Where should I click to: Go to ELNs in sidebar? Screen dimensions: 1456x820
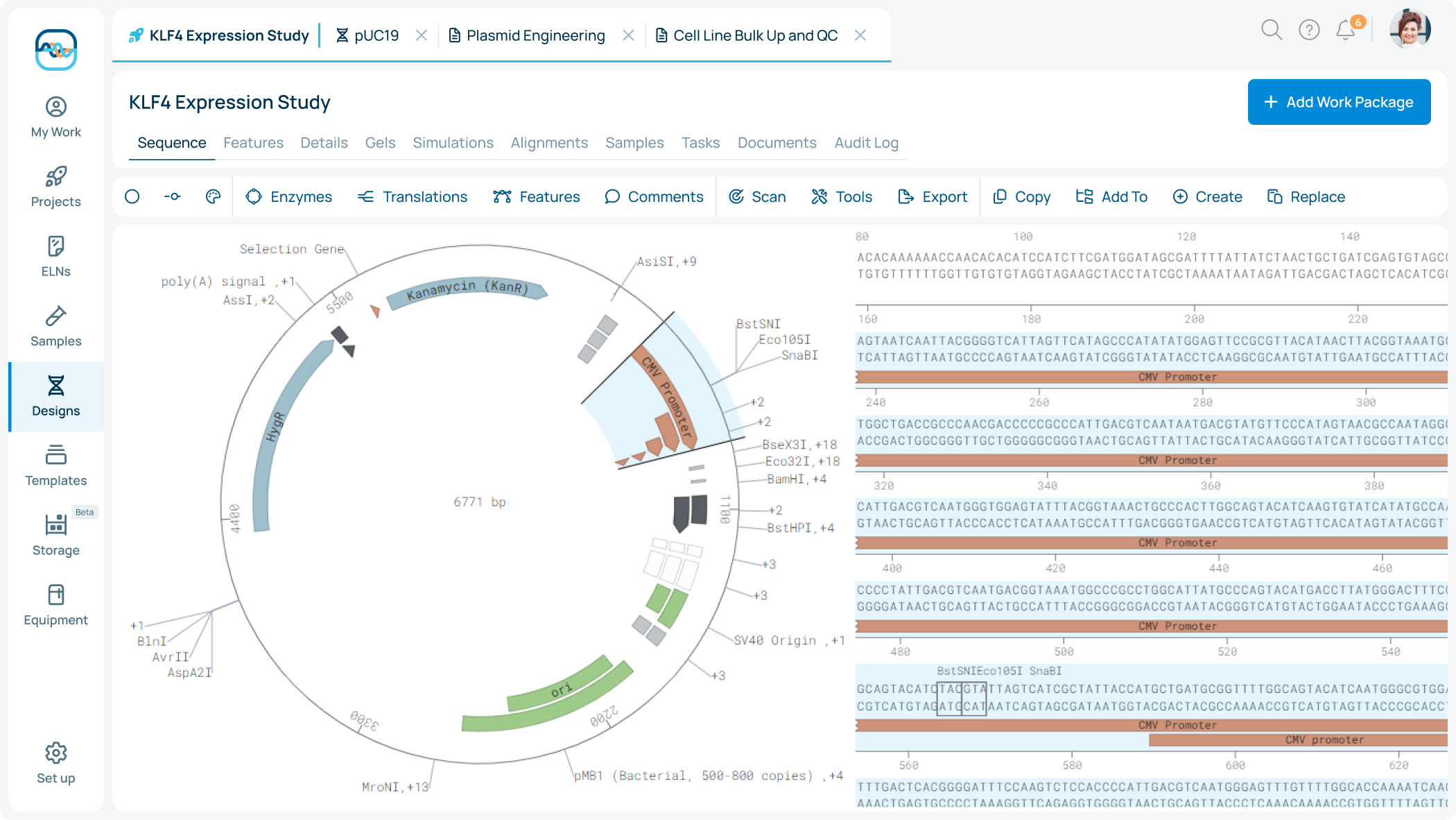coord(56,256)
